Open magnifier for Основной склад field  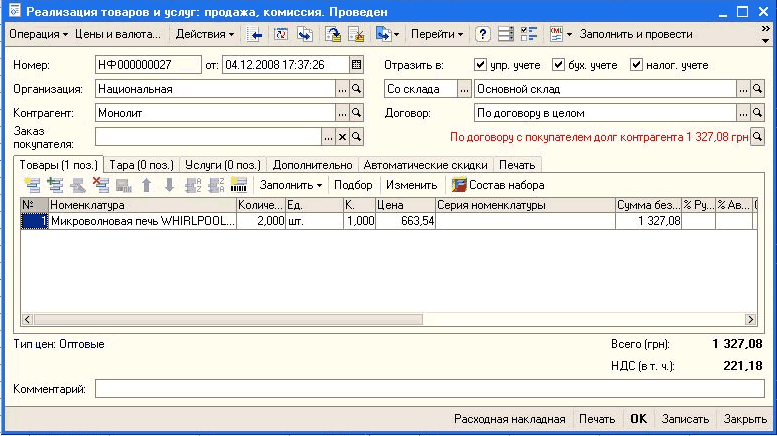[757, 89]
